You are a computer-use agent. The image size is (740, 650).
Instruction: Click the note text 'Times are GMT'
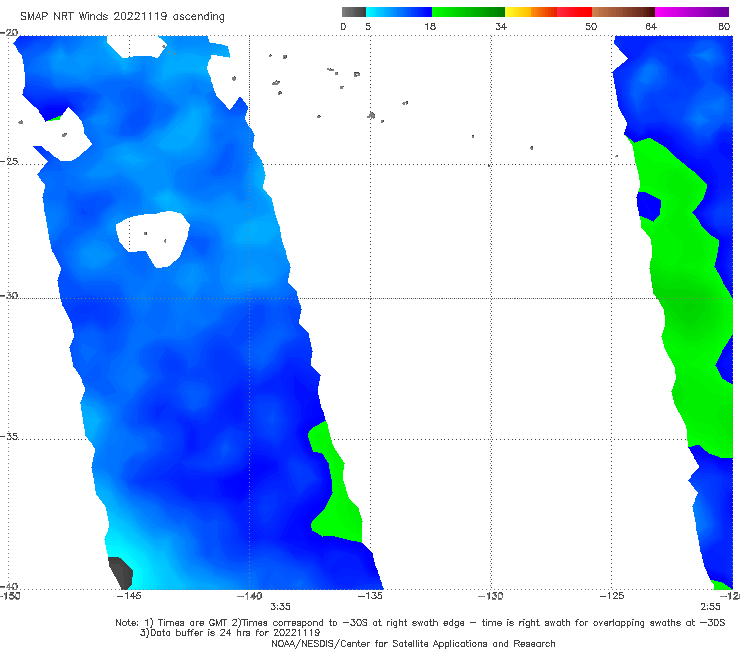click(x=193, y=623)
